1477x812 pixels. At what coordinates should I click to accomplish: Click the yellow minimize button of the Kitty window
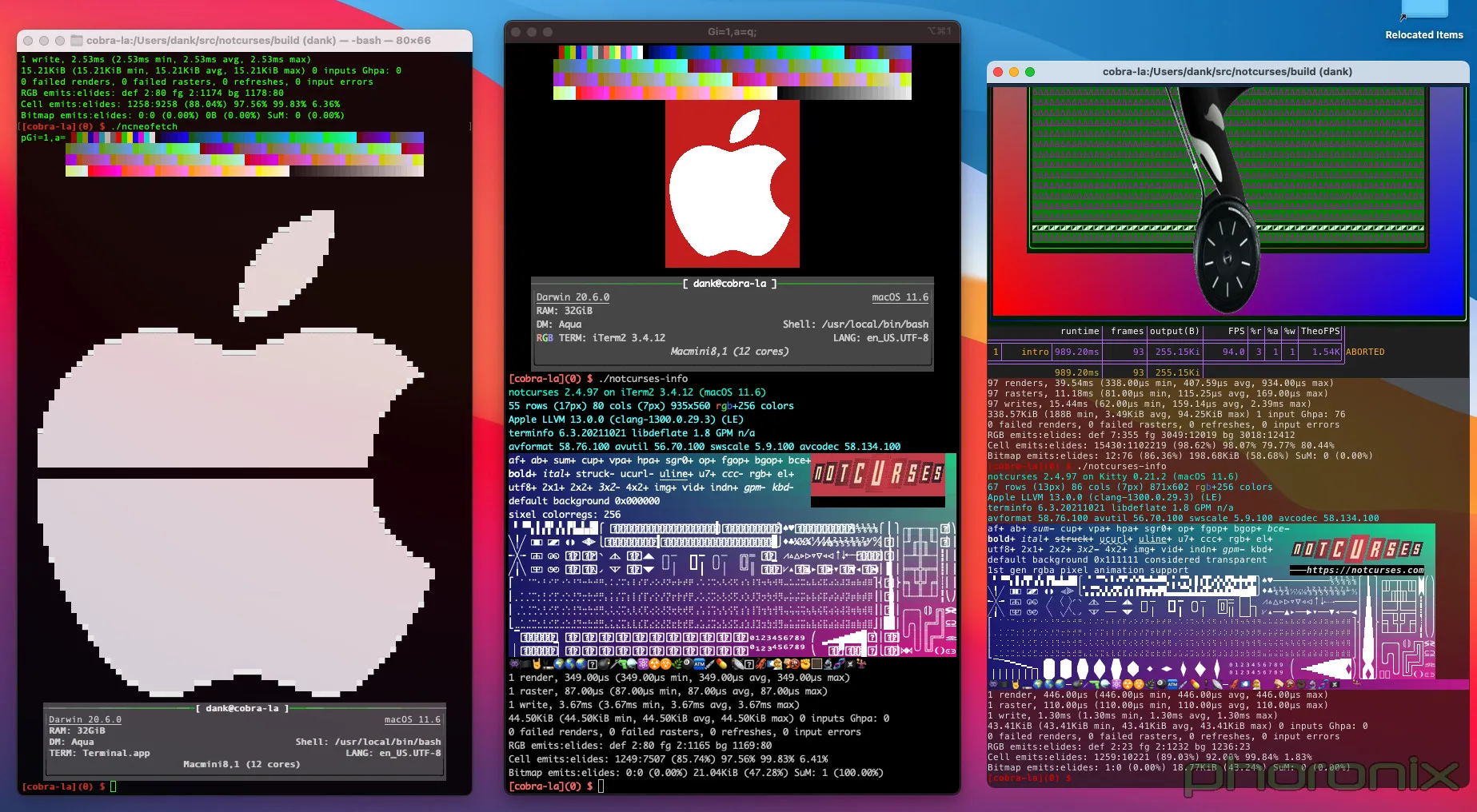coord(1014,72)
